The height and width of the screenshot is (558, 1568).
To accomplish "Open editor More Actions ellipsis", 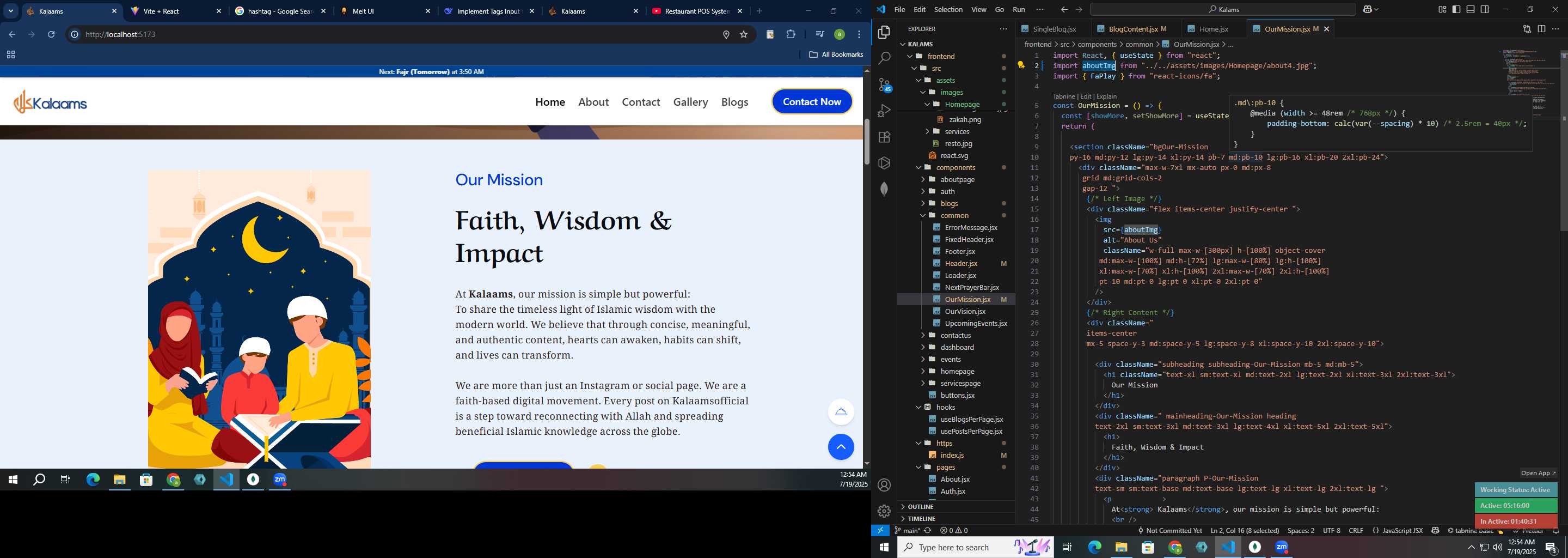I will 1555,29.
